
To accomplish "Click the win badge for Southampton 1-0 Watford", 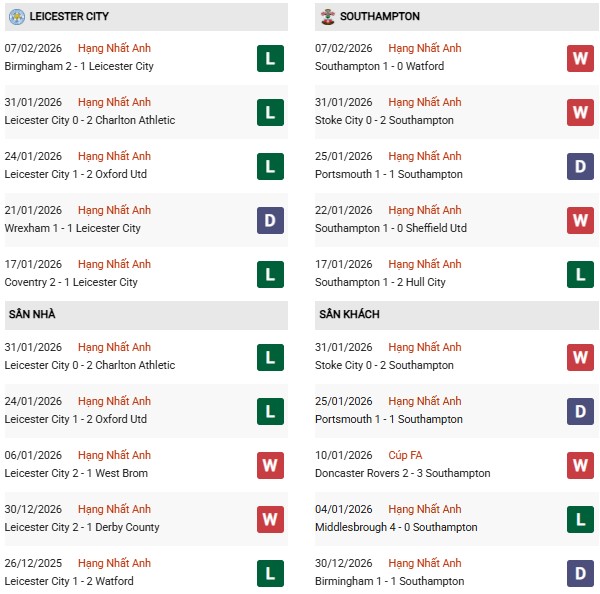I will coord(580,58).
